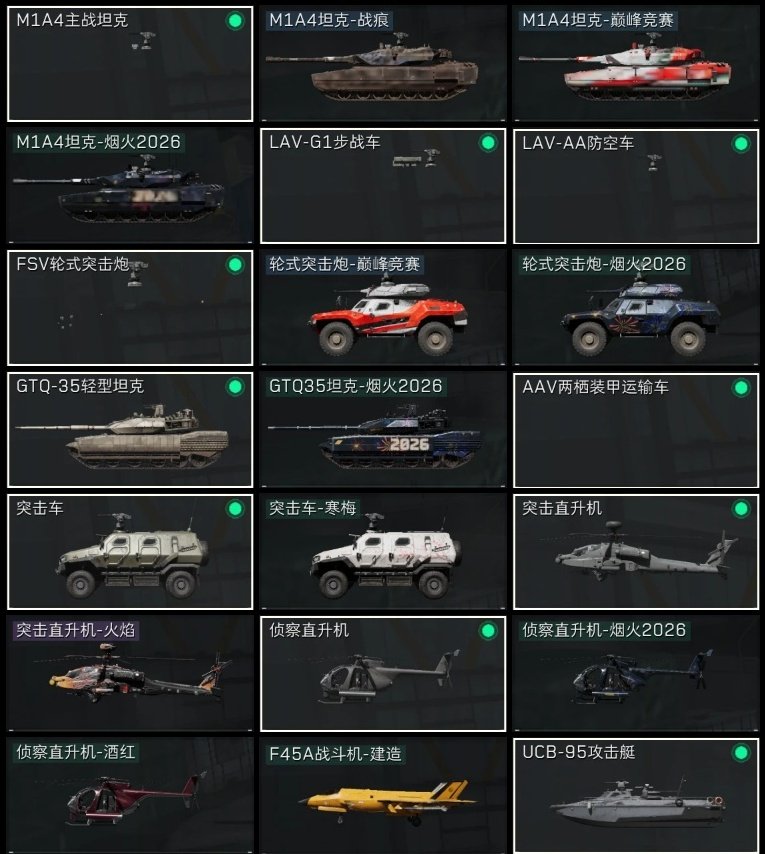Choose the M1A4坦克-烟火2026 skin card
The height and width of the screenshot is (854, 765).
(130, 186)
